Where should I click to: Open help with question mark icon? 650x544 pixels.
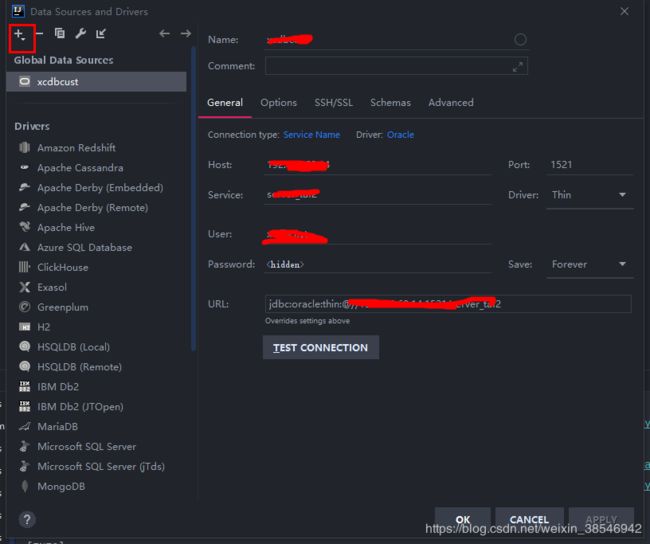(27, 519)
